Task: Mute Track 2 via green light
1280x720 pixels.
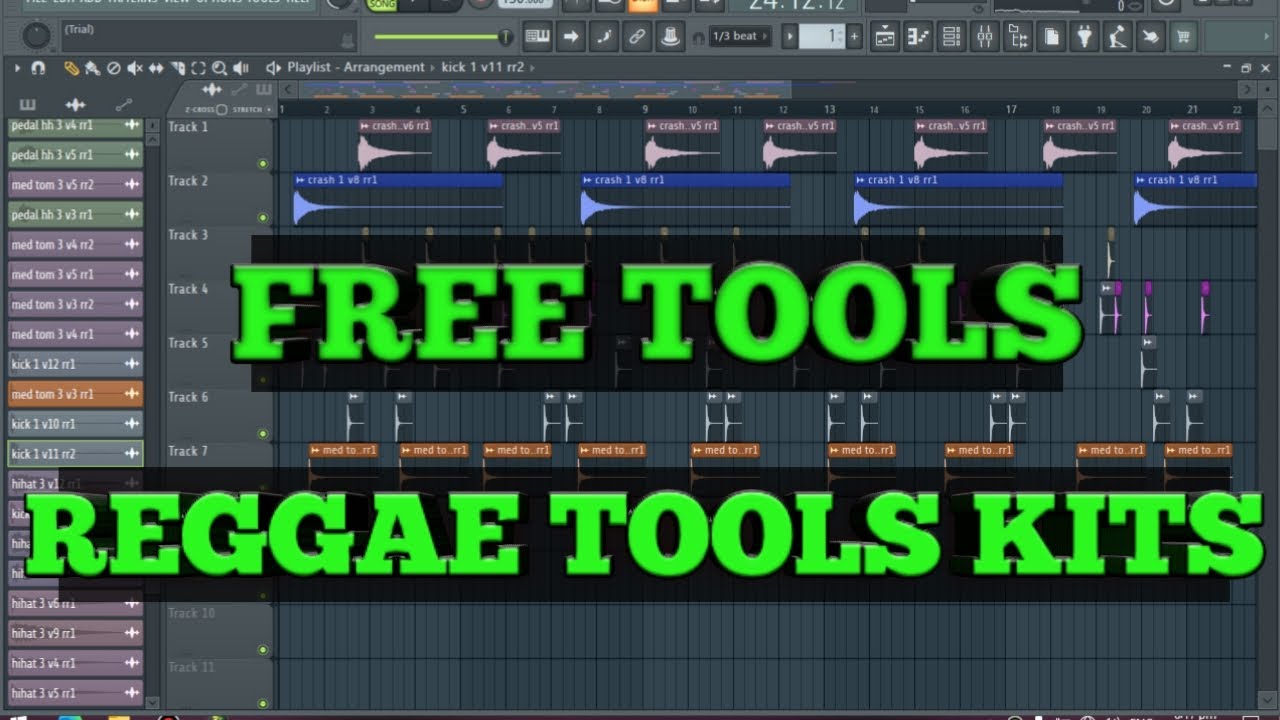Action: [263, 217]
